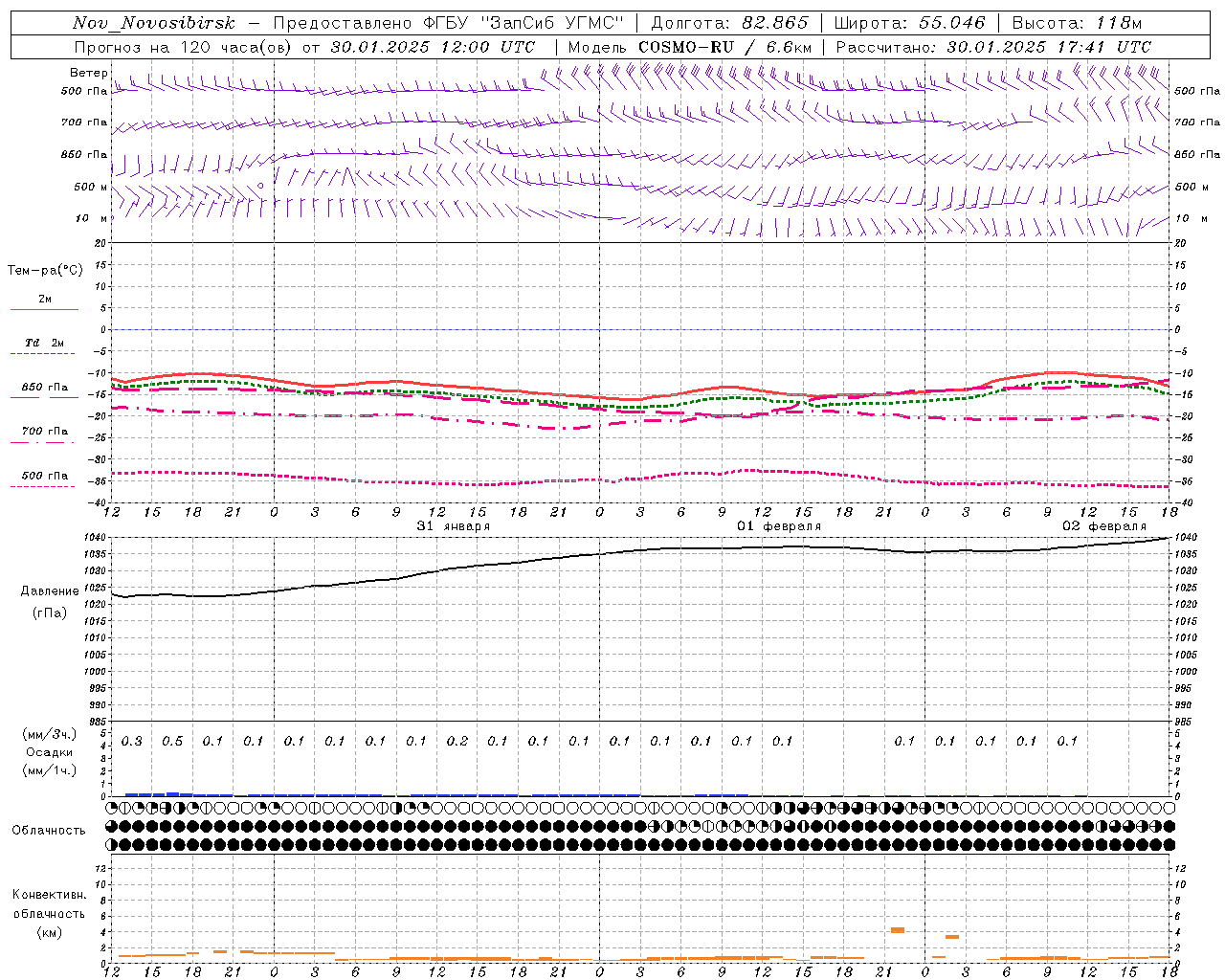Screen dimensions: 1225x980
Task: Click the 'Ветер' wind panel label
Action: [88, 73]
